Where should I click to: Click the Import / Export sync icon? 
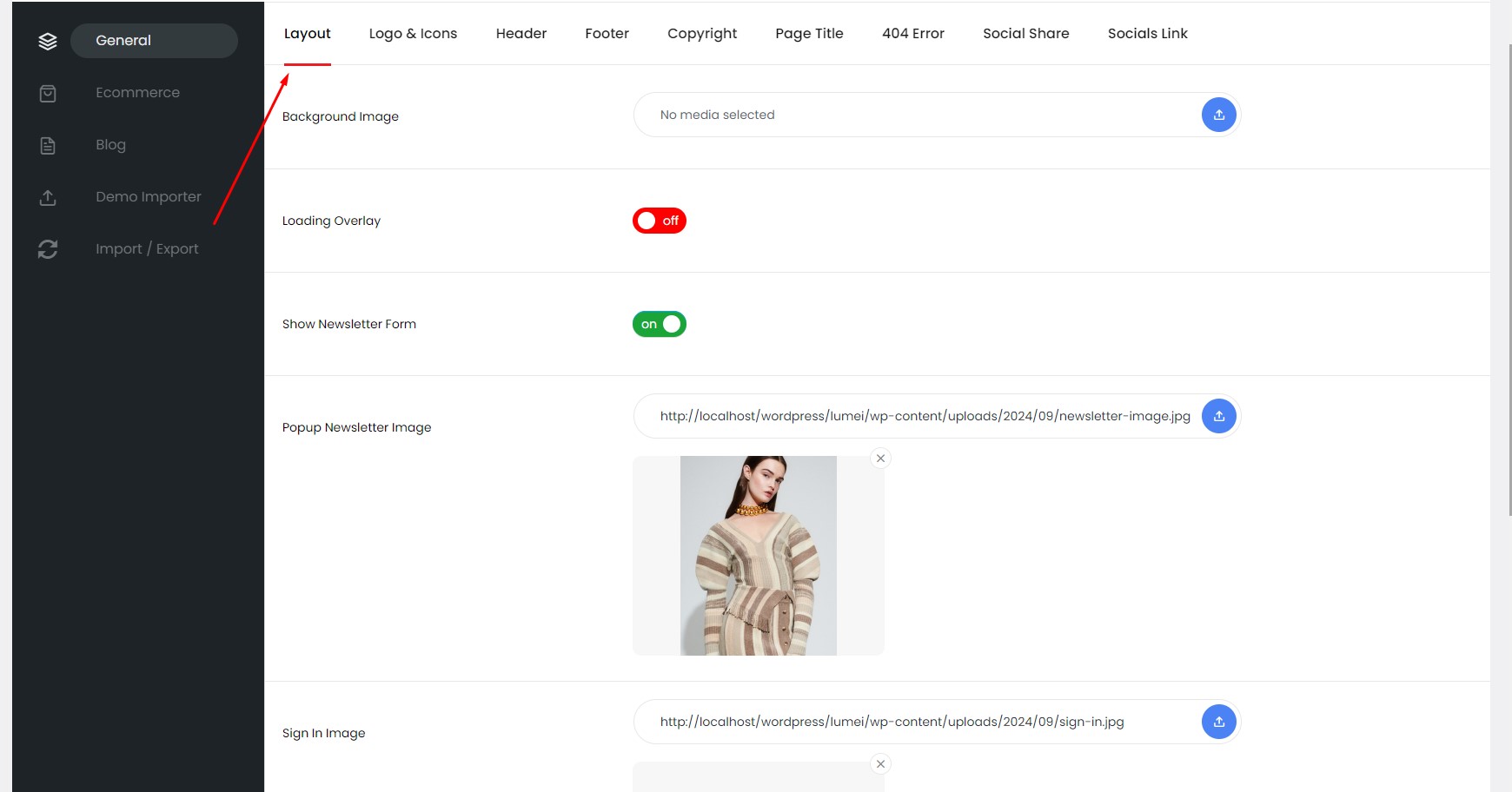click(x=48, y=249)
